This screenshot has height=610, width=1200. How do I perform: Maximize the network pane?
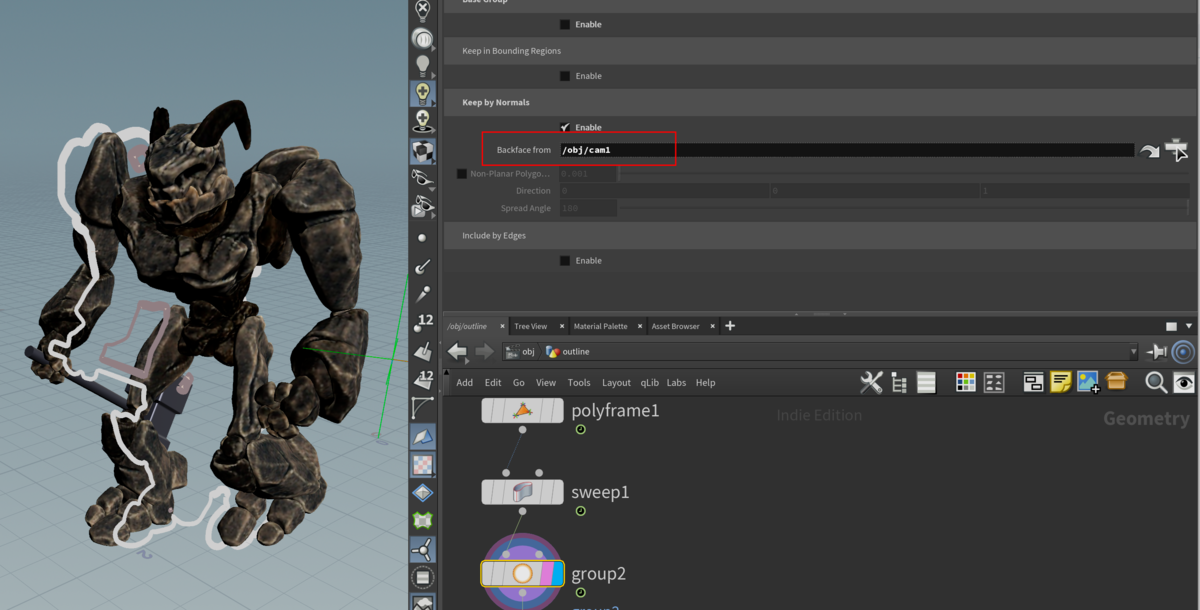[1172, 326]
